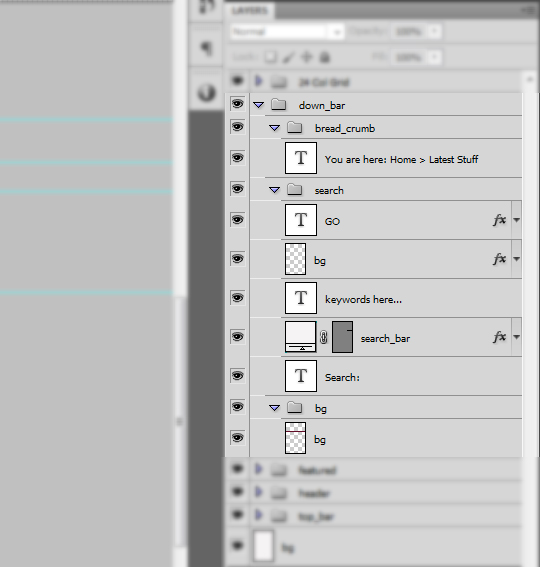Click fx icon on search bg layer
Viewport: 540px width, 567px height.
[499, 259]
